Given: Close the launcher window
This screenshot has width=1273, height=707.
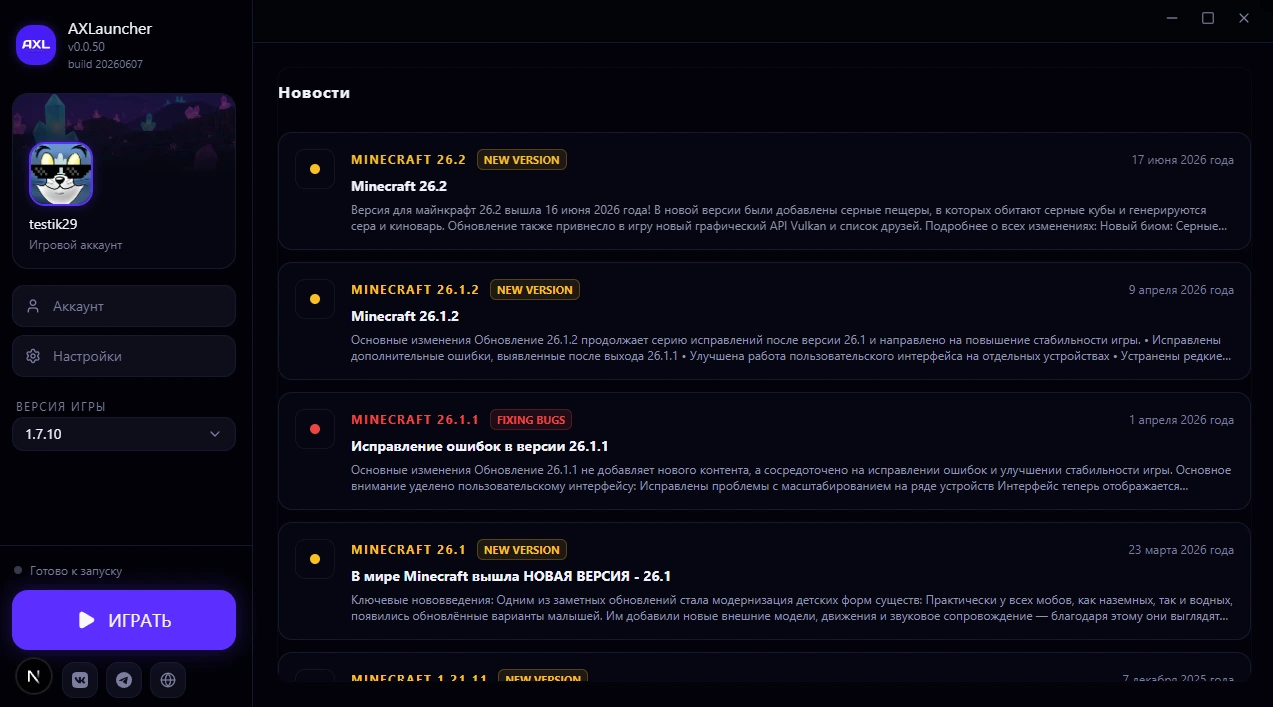Looking at the screenshot, I should (x=1245, y=18).
